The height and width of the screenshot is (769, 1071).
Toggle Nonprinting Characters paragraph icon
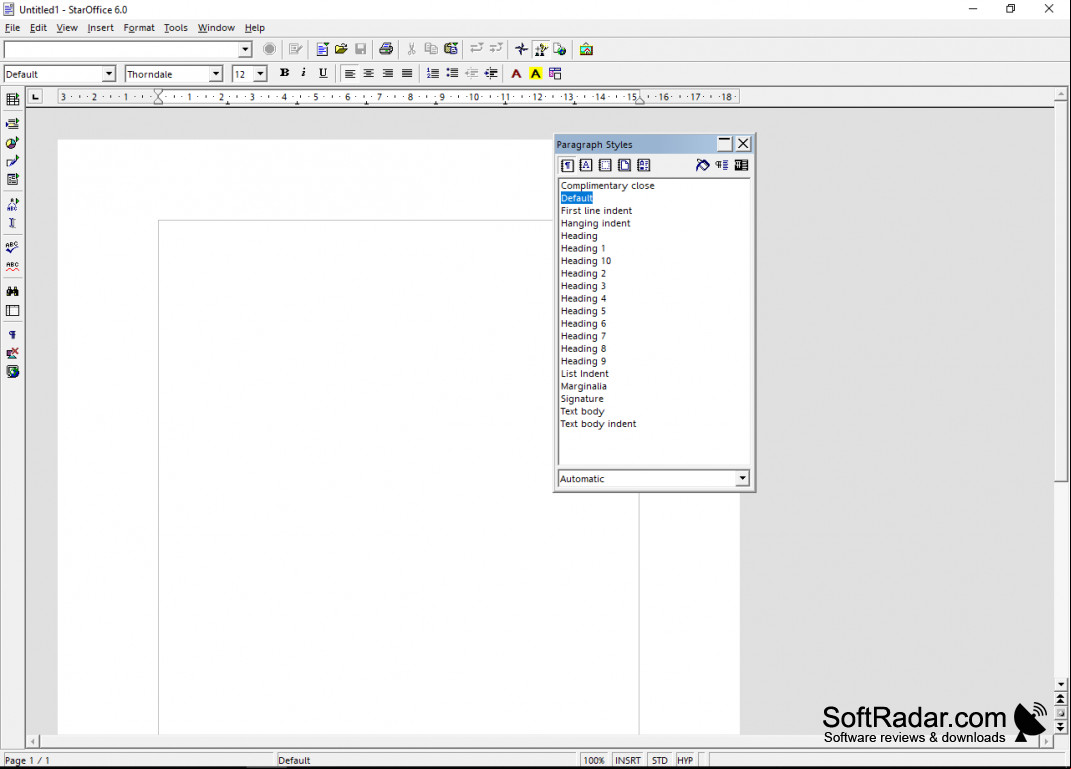[12, 335]
